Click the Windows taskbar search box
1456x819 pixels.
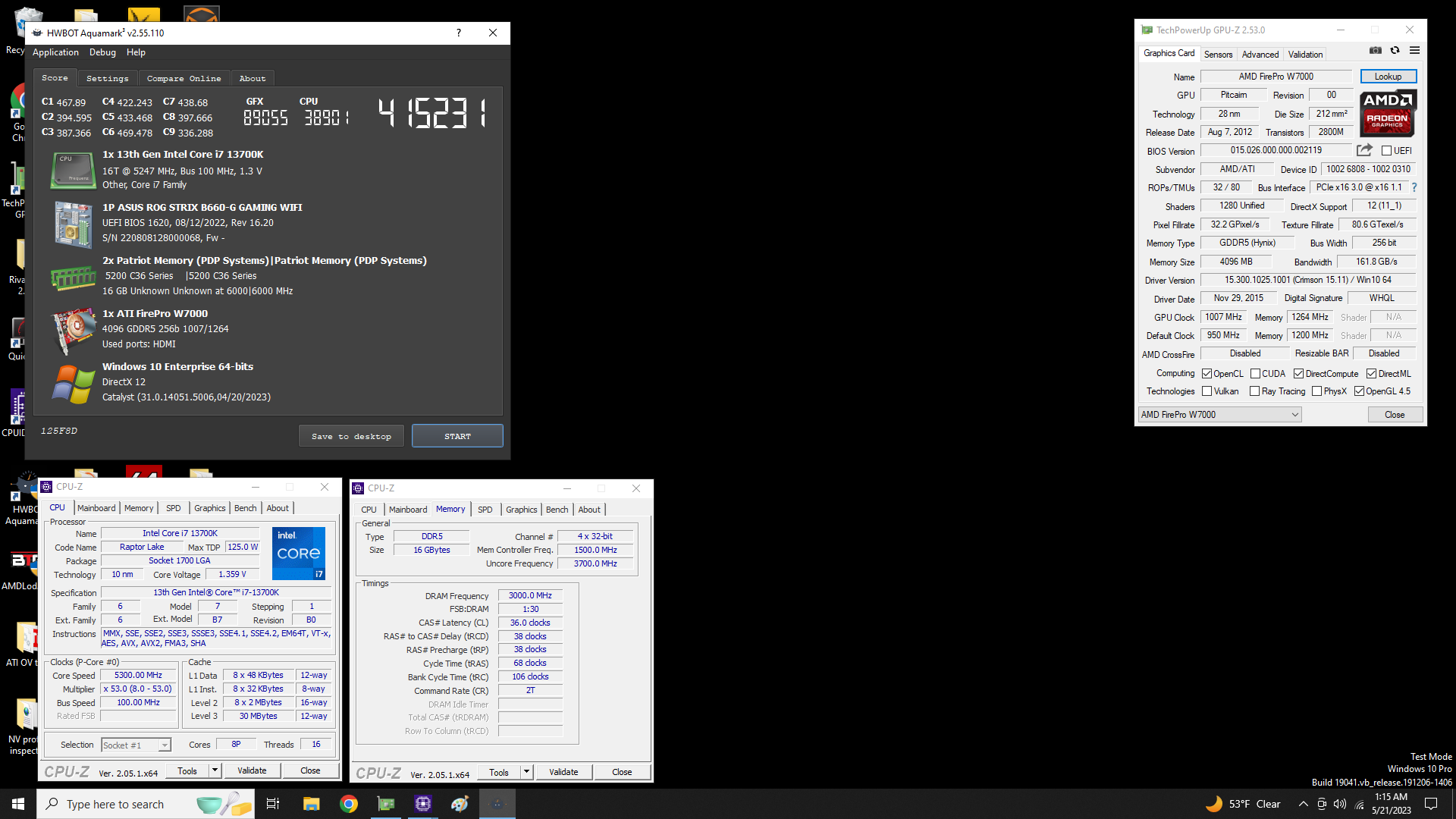coord(144,804)
